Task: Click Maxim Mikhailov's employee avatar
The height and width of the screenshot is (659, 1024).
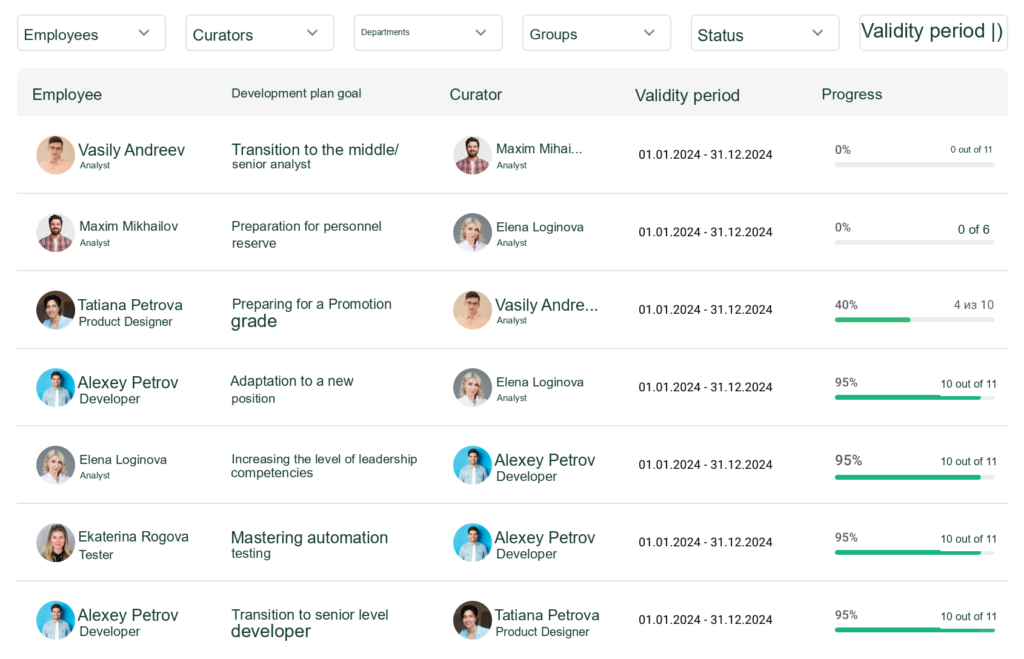Action: point(55,233)
